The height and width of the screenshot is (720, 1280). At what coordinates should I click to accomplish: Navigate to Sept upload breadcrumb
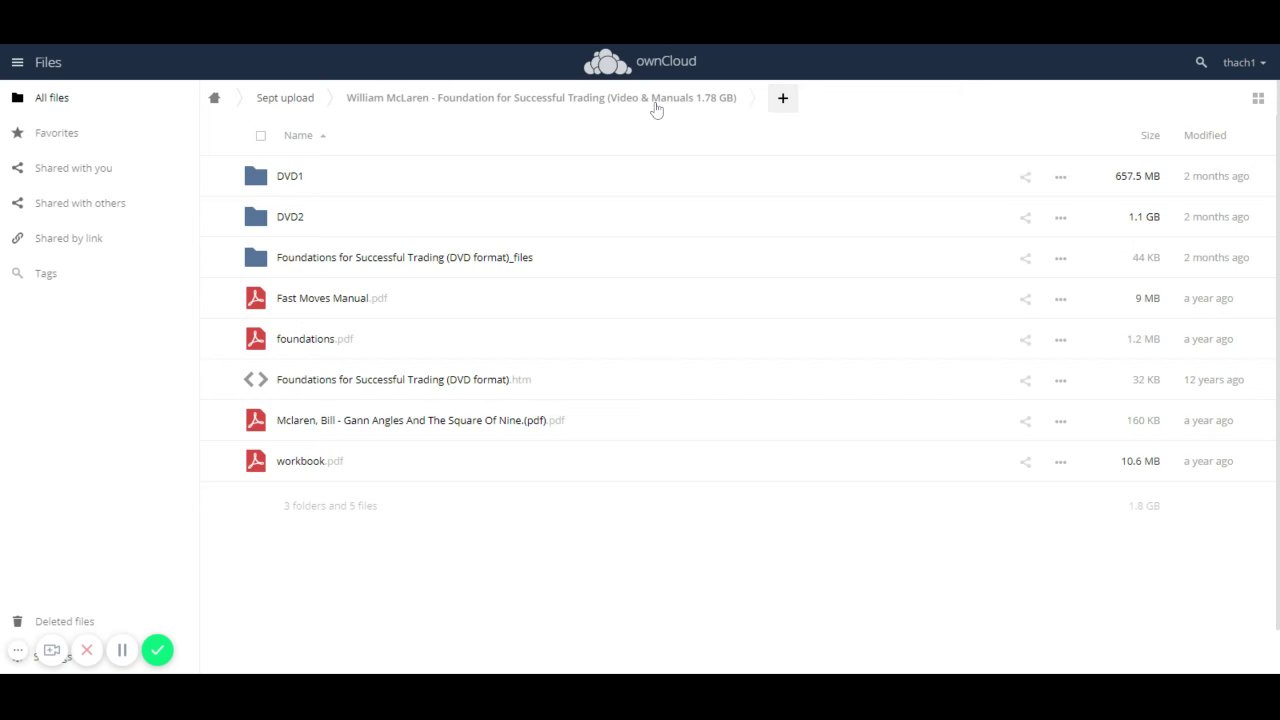pos(285,98)
